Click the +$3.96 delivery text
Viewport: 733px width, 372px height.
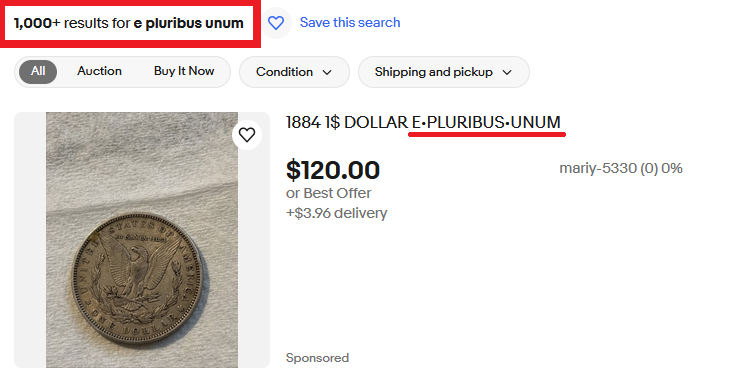[x=337, y=213]
